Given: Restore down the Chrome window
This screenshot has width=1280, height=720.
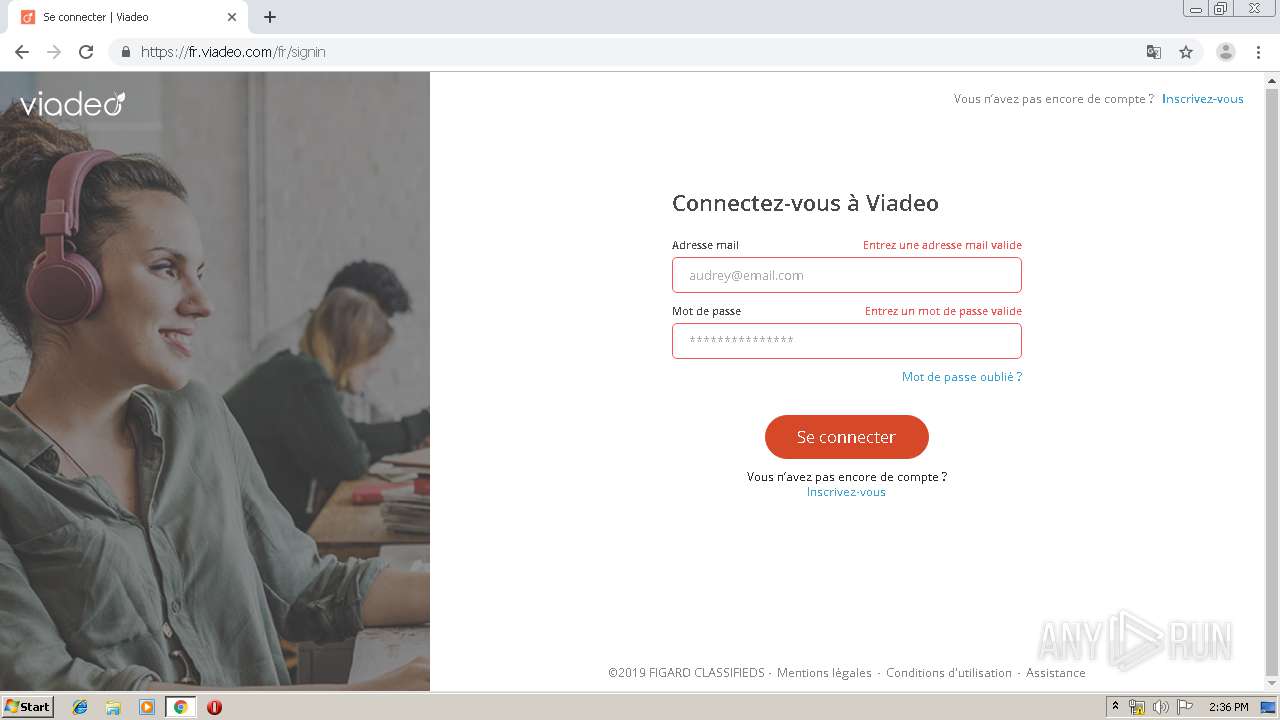Looking at the screenshot, I should pos(1221,8).
